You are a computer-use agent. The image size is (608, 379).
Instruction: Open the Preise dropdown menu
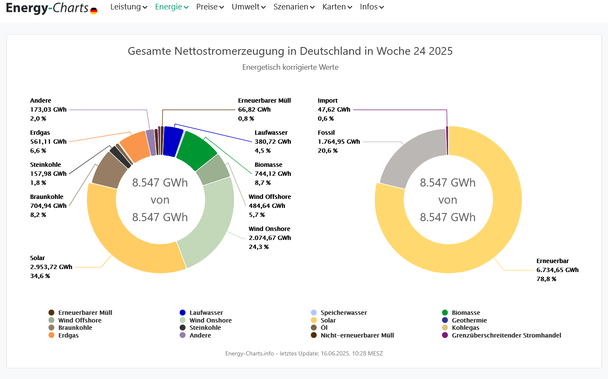(210, 7)
